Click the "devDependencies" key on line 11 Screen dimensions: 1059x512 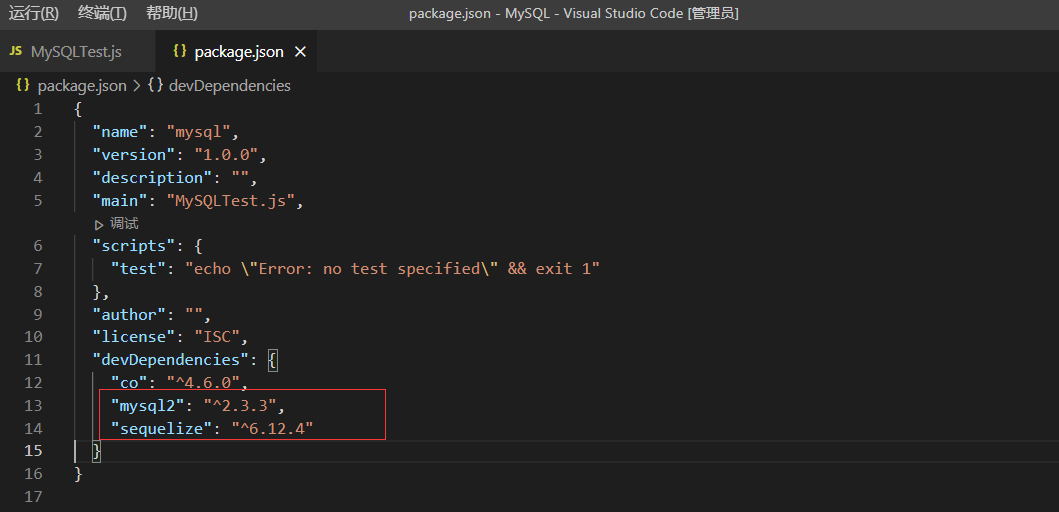(x=171, y=359)
